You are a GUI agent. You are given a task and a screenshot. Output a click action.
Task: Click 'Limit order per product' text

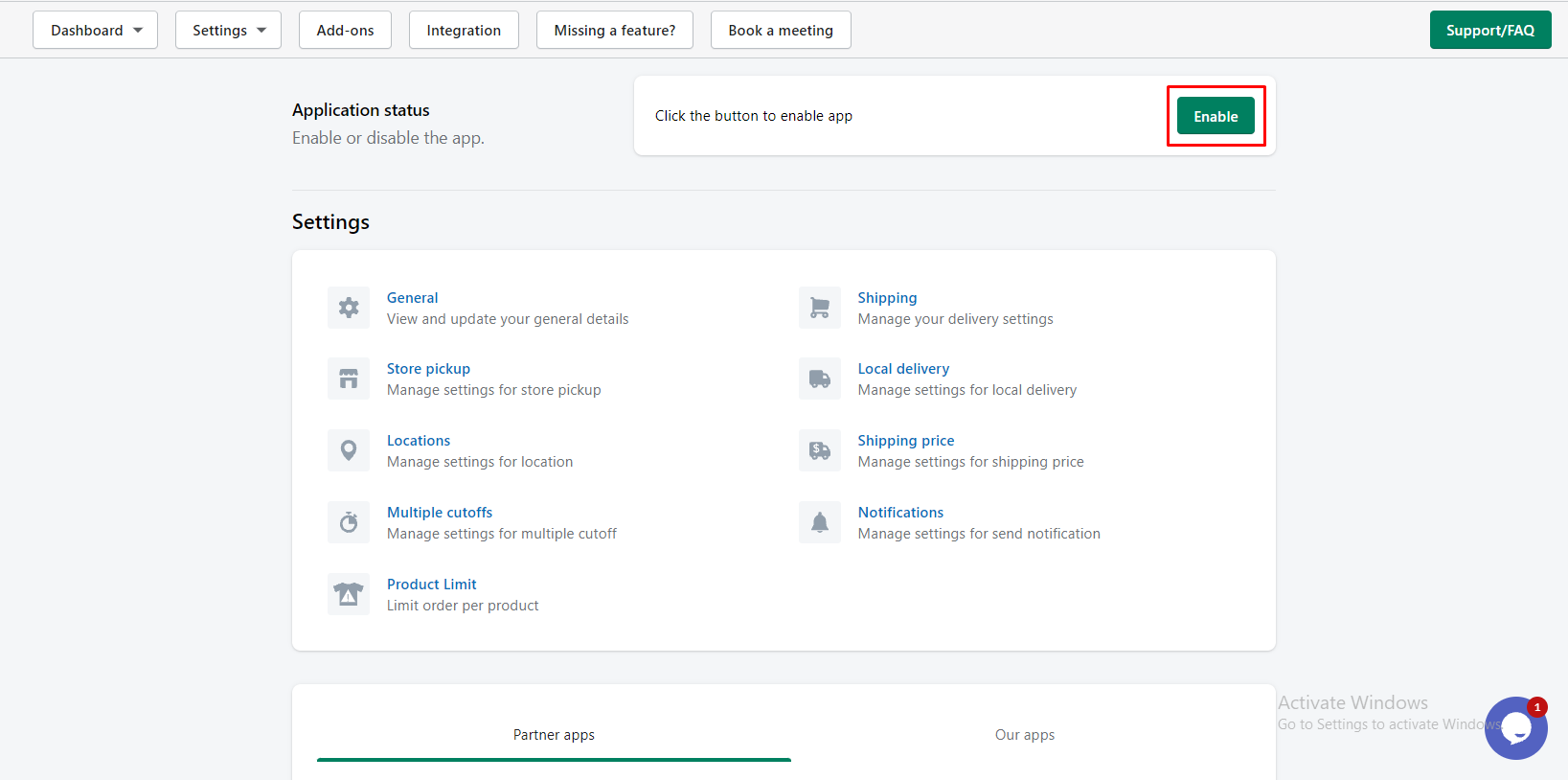[x=463, y=606]
